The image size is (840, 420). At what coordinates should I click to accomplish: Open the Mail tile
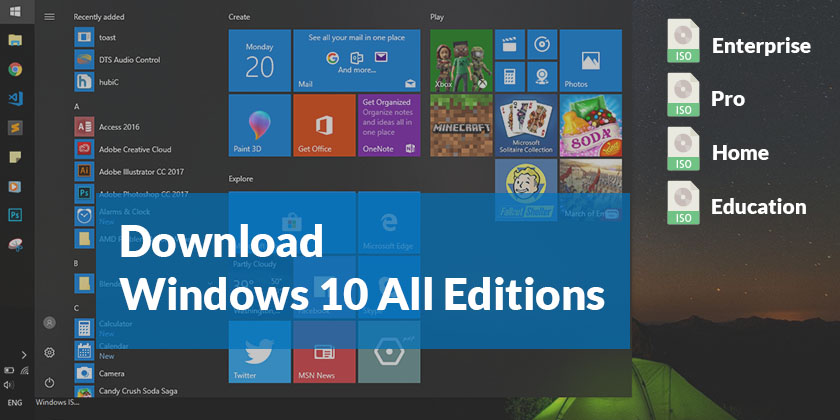(357, 61)
